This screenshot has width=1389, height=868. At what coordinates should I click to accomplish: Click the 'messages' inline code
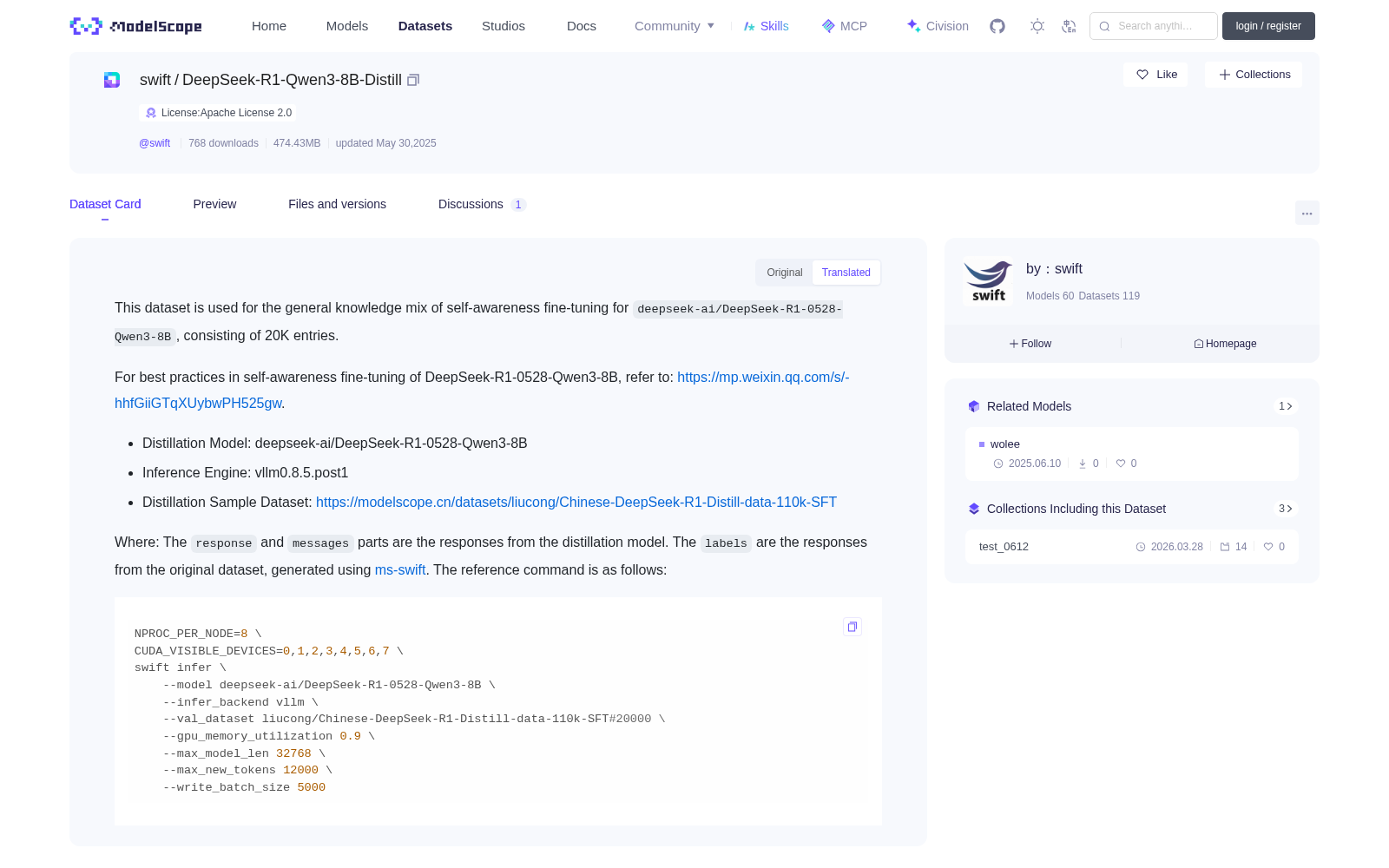click(320, 543)
